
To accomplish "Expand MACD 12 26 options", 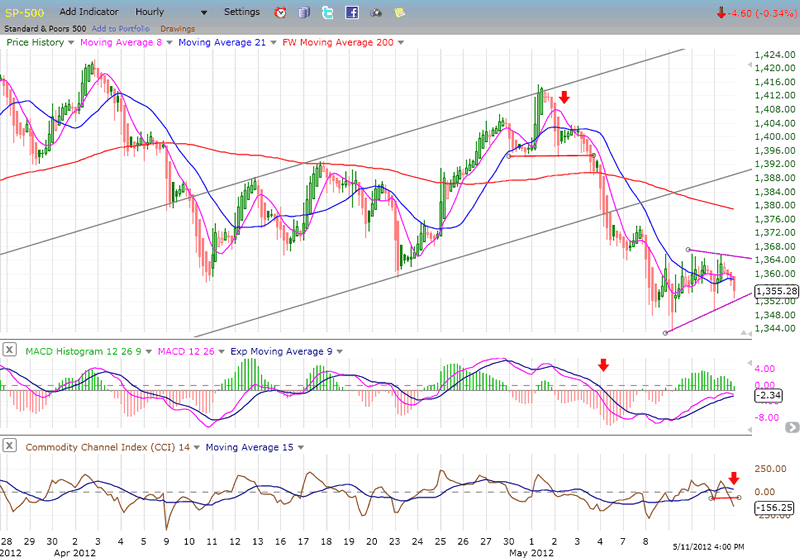I will point(221,351).
